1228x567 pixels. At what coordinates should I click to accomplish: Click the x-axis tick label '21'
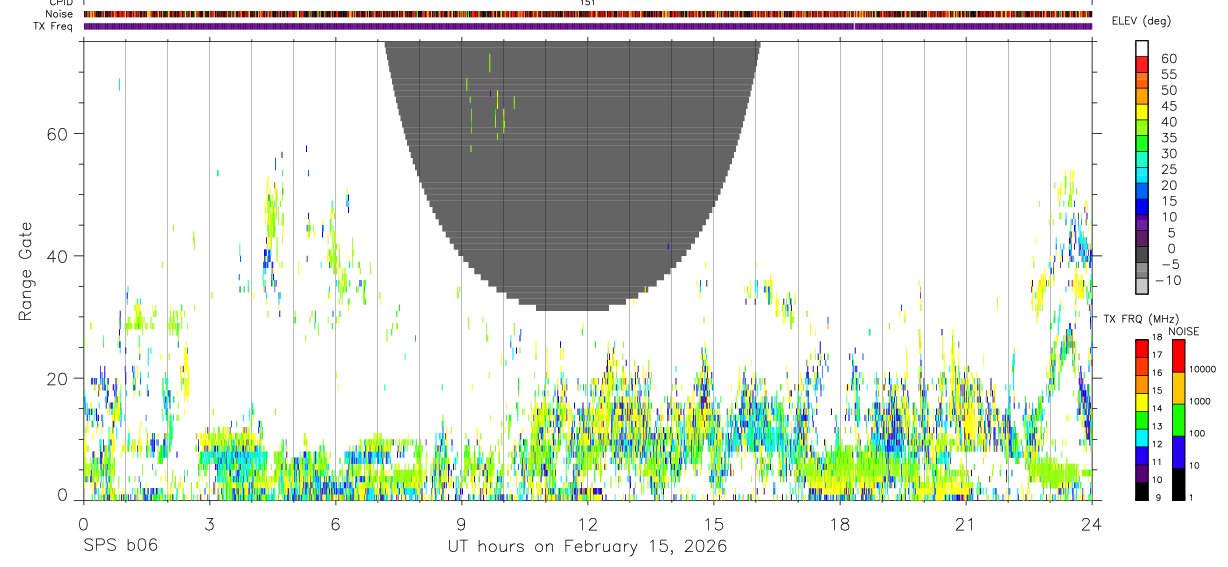pyautogui.click(x=965, y=524)
